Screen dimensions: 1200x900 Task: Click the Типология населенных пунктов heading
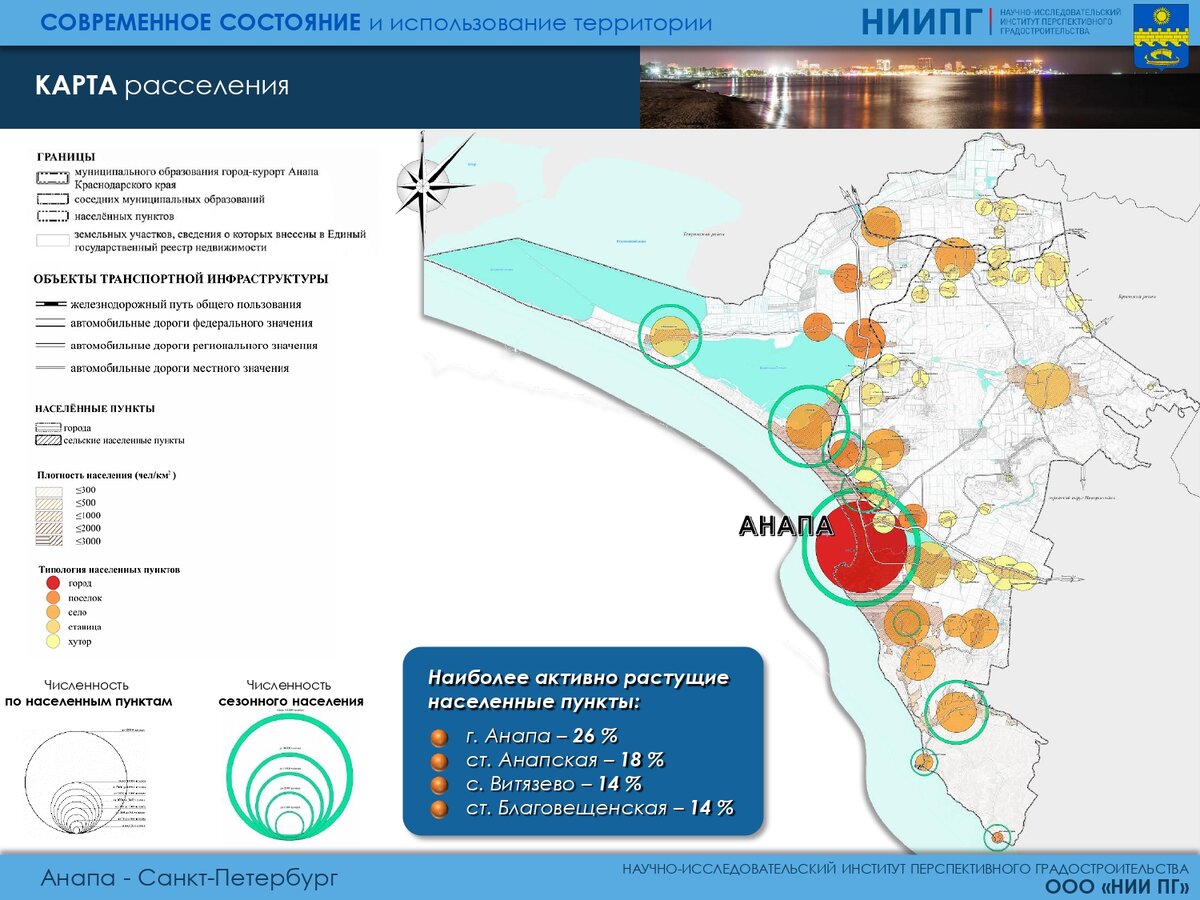click(108, 569)
